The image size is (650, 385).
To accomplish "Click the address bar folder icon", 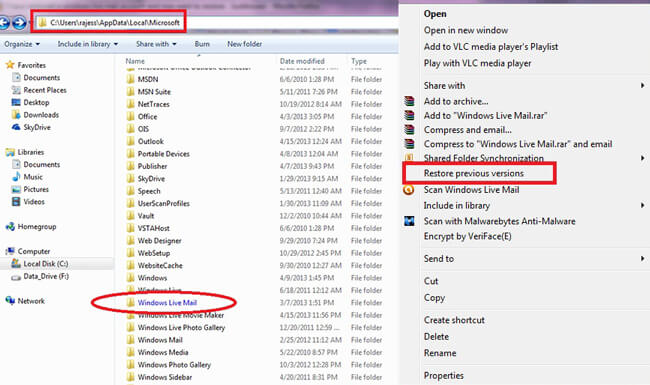I will coord(42,23).
